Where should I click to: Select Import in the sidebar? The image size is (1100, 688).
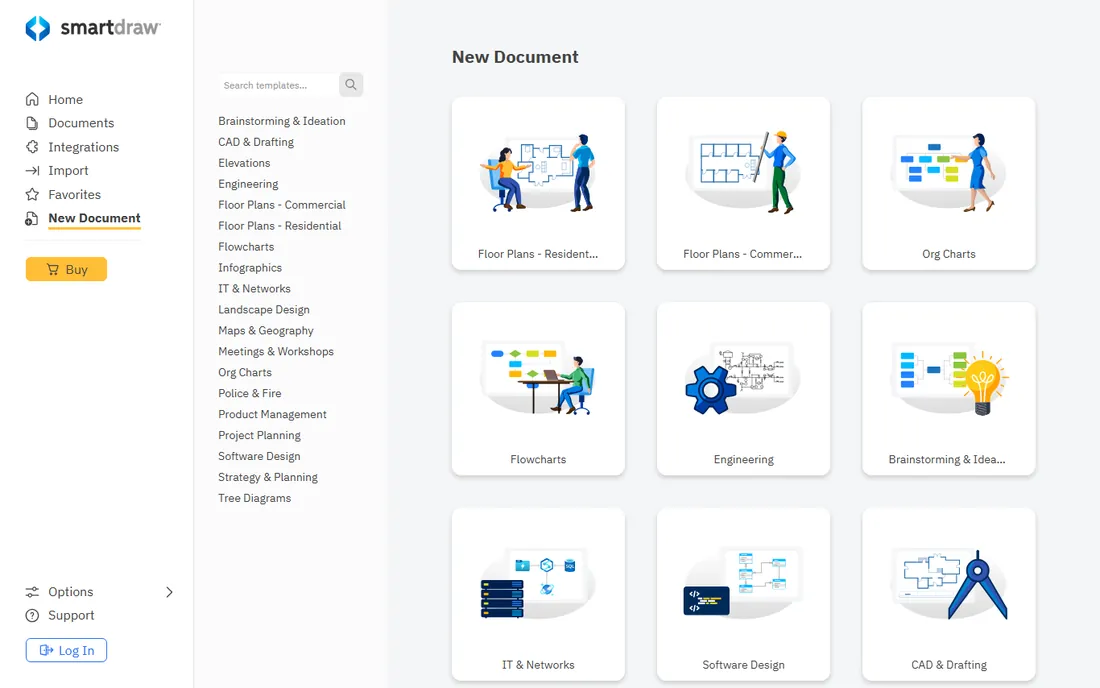pyautogui.click(x=68, y=170)
